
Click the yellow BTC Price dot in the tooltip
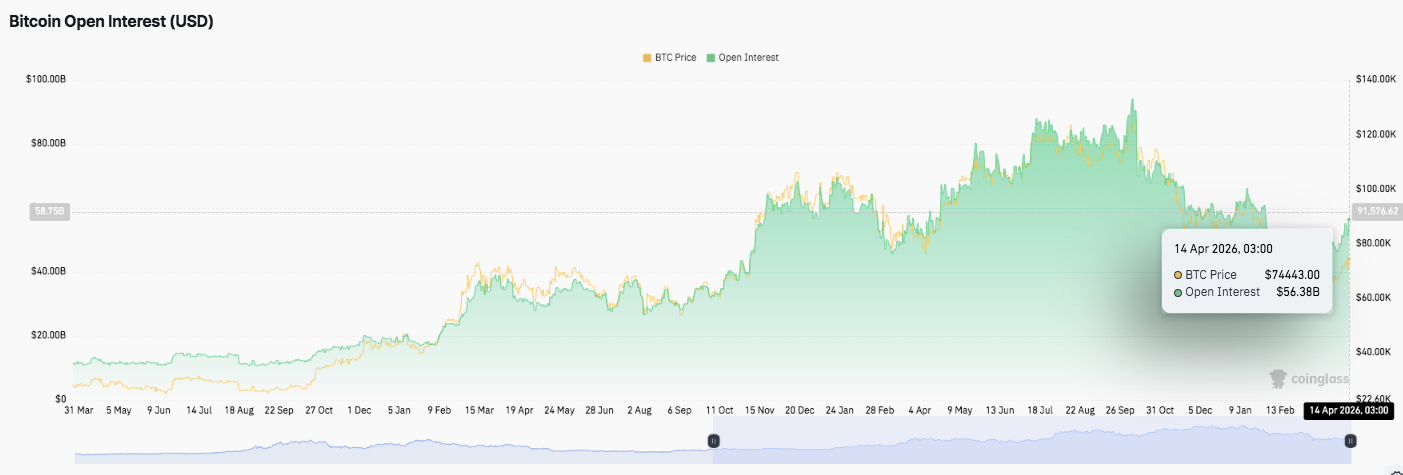[1179, 275]
